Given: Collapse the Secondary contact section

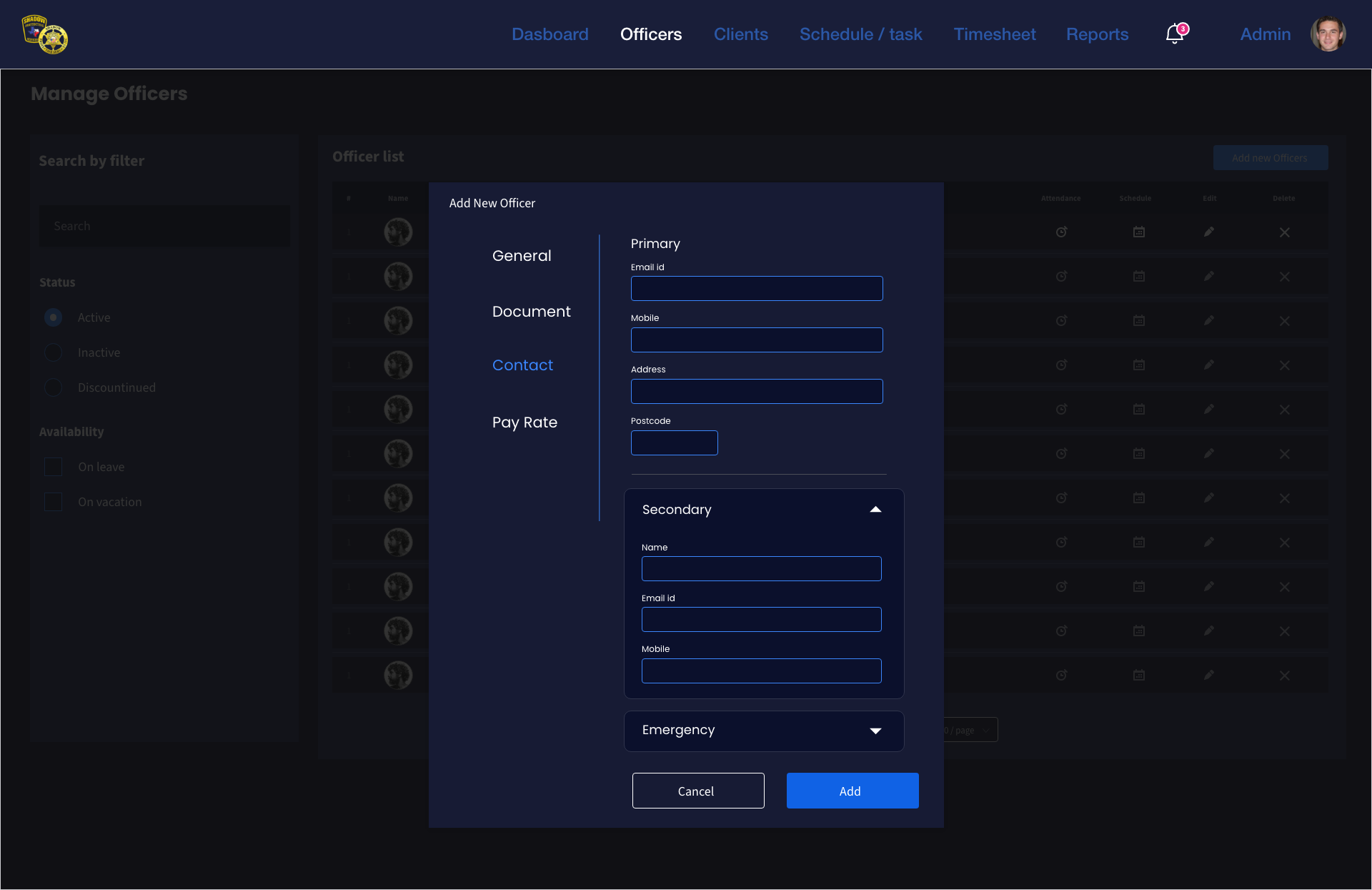Looking at the screenshot, I should [x=875, y=510].
